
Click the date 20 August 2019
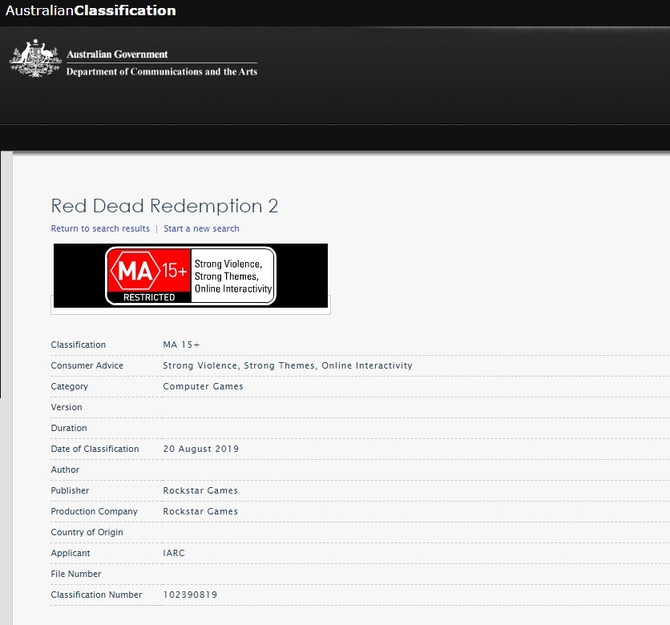click(x=201, y=449)
